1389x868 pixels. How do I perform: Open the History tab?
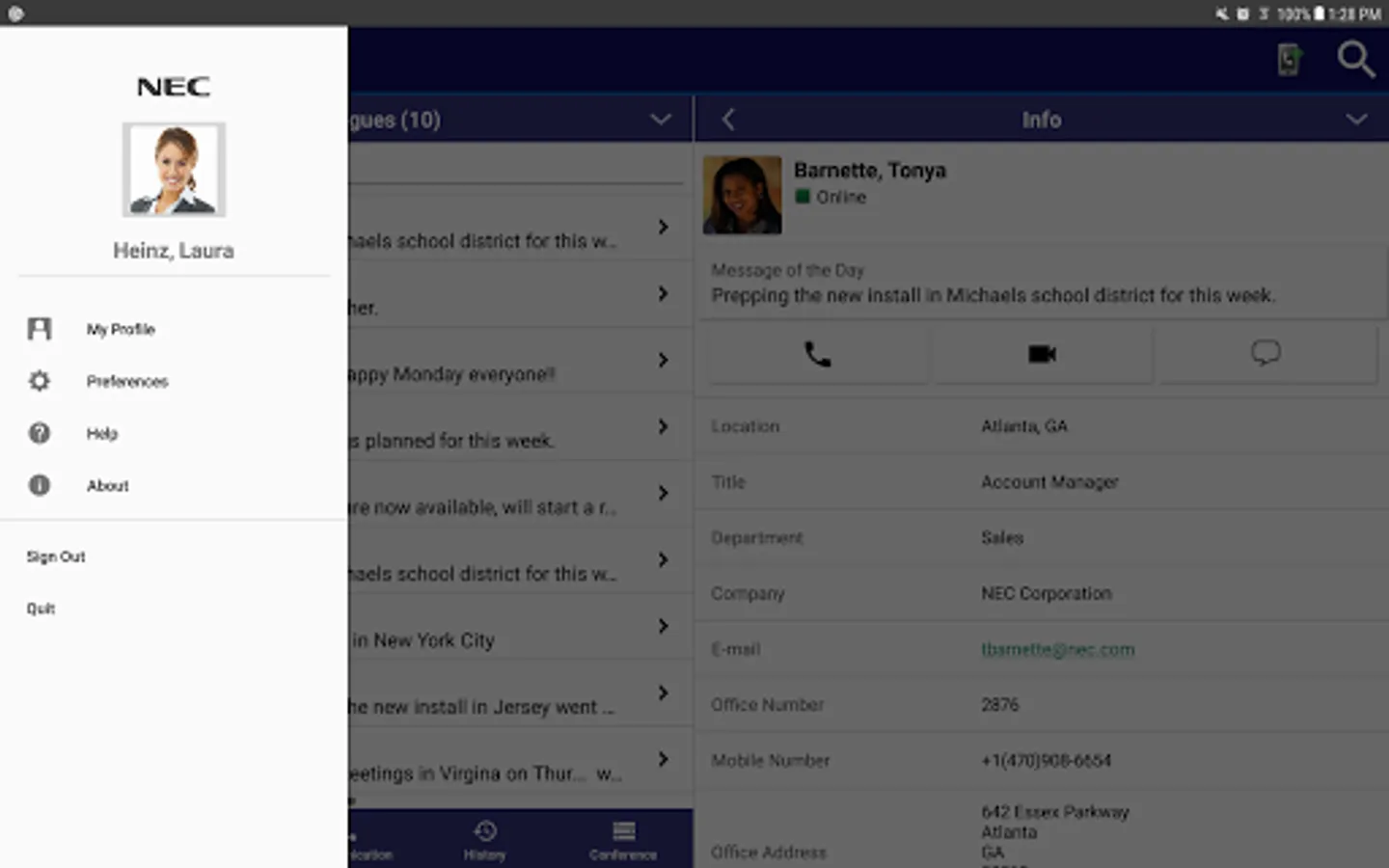pyautogui.click(x=485, y=839)
